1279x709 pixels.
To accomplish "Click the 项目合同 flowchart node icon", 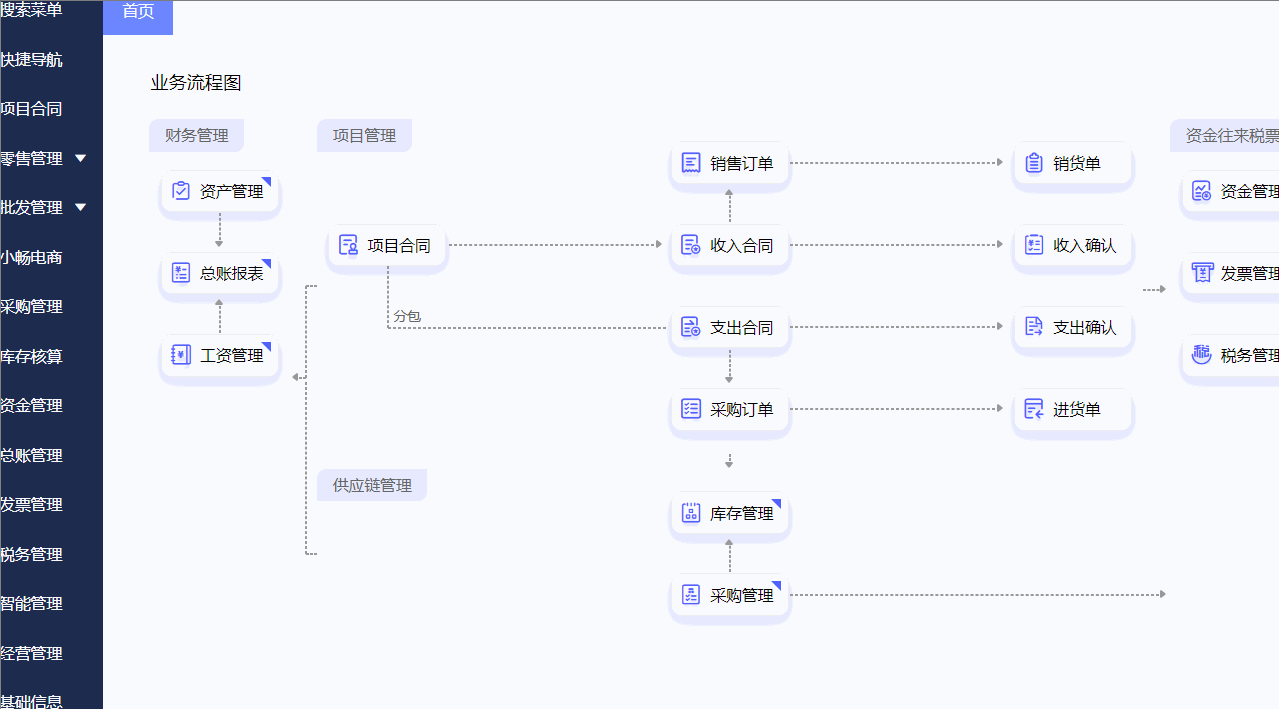I will pyautogui.click(x=348, y=245).
